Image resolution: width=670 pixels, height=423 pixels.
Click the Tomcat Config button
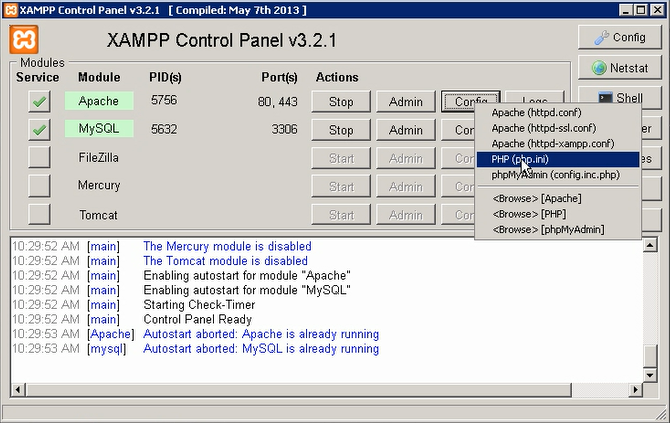[x=458, y=214]
